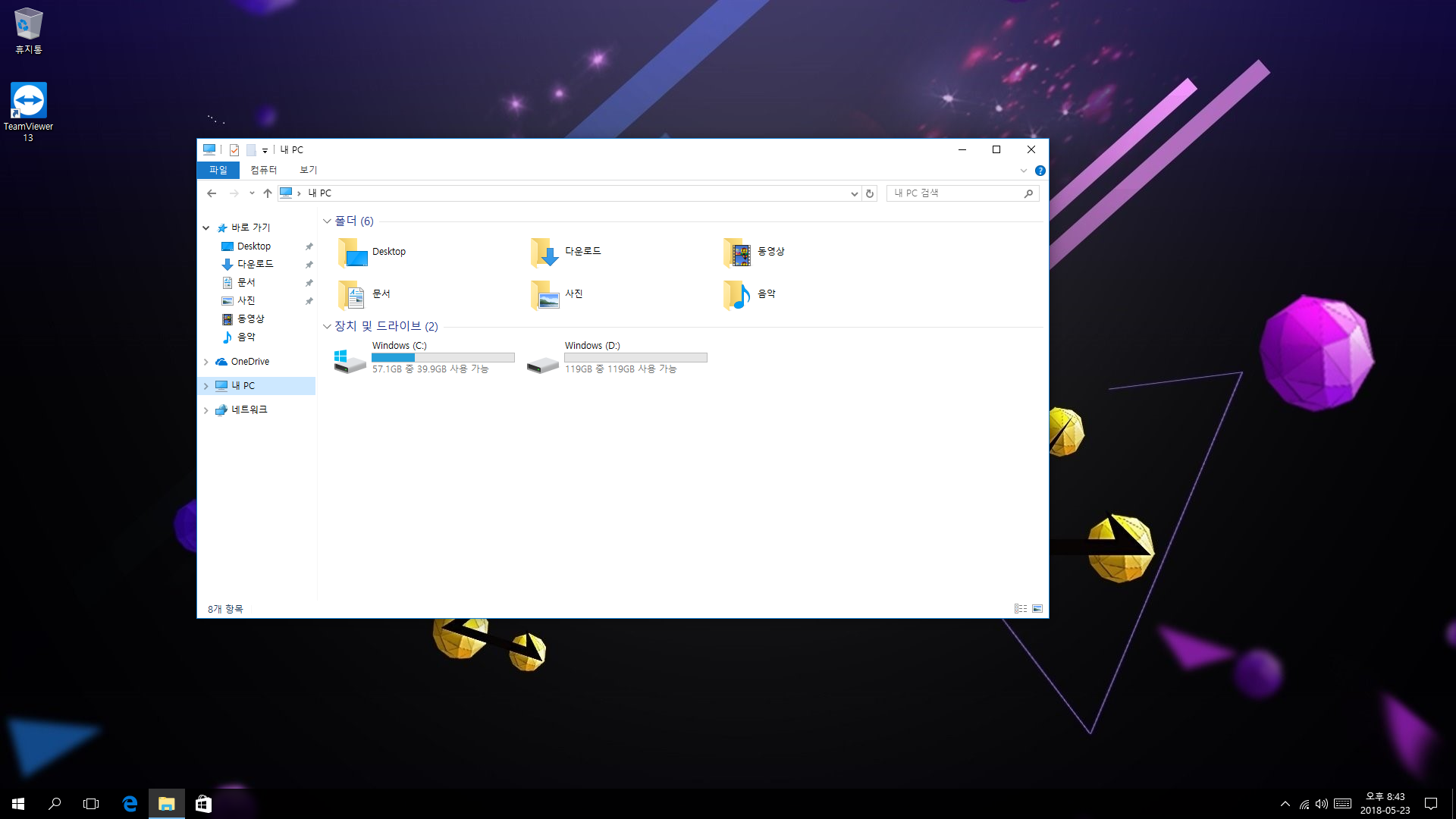Click the refresh button in address bar
Screen dimensions: 1456x819
pyautogui.click(x=870, y=193)
